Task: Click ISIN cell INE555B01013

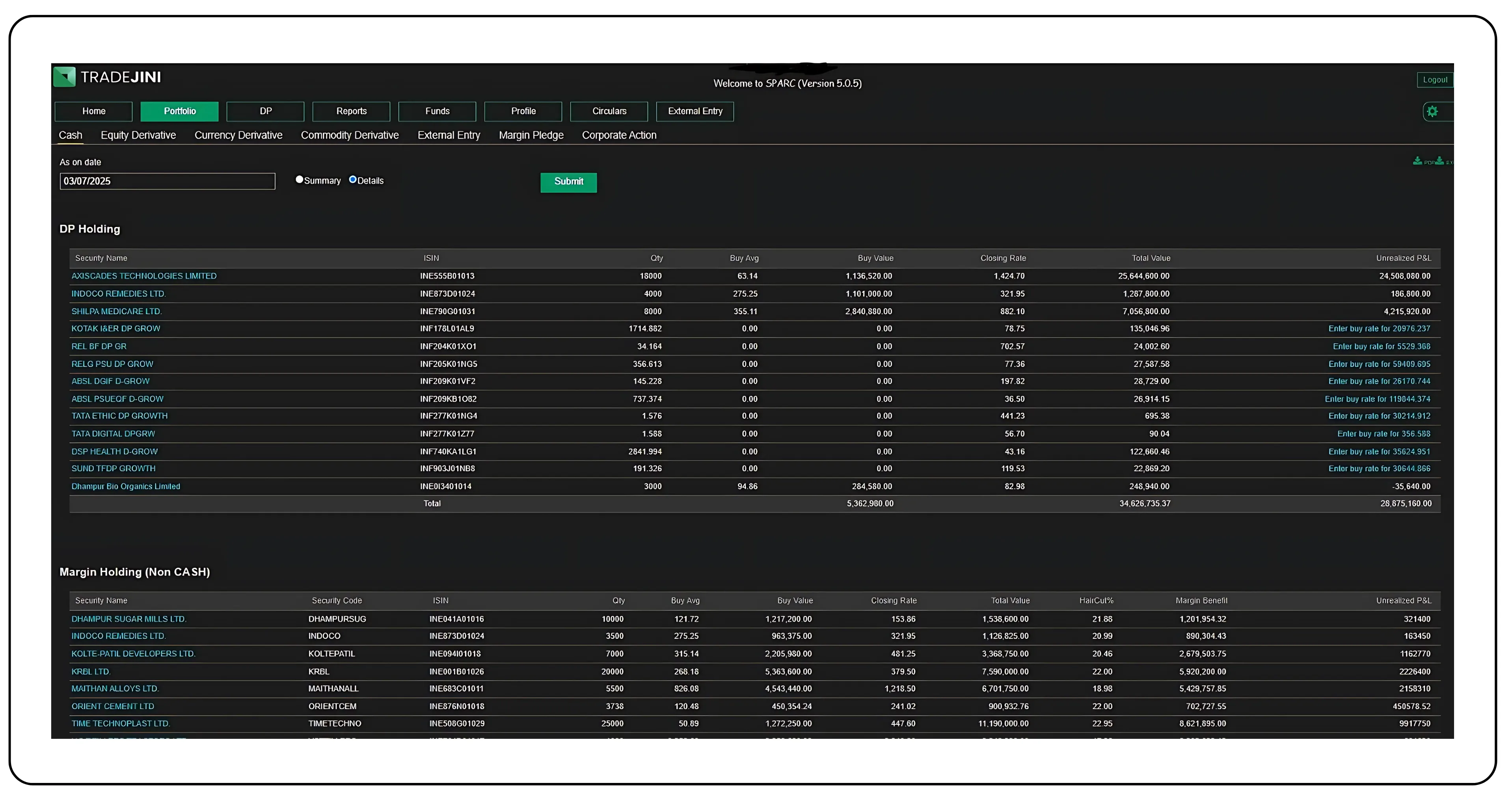Action: tap(447, 276)
